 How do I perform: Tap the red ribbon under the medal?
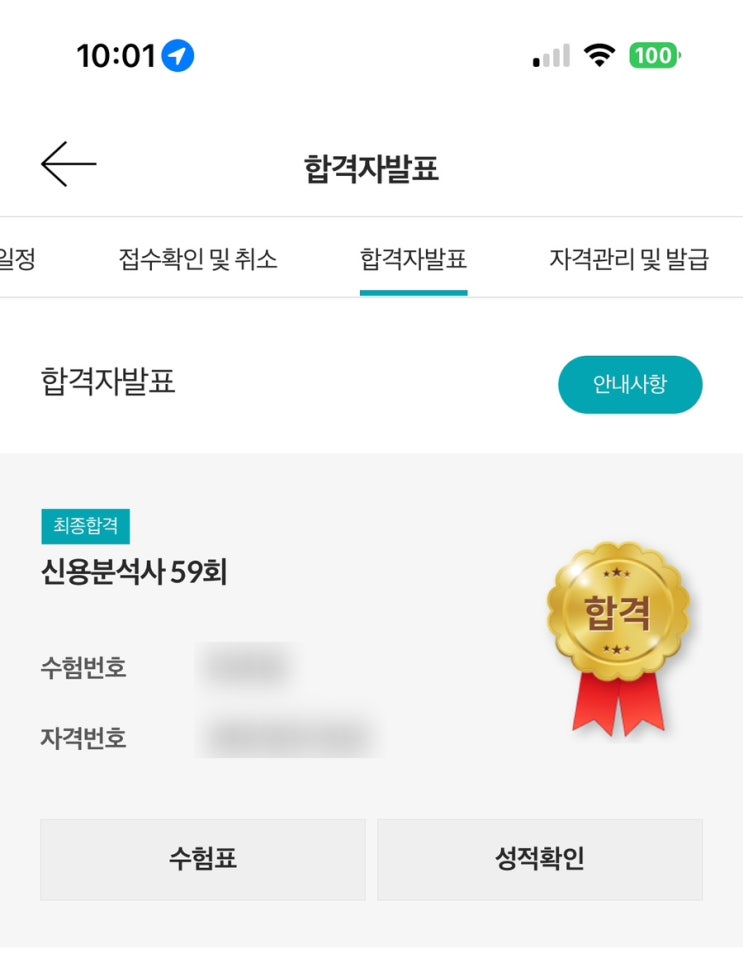click(618, 704)
